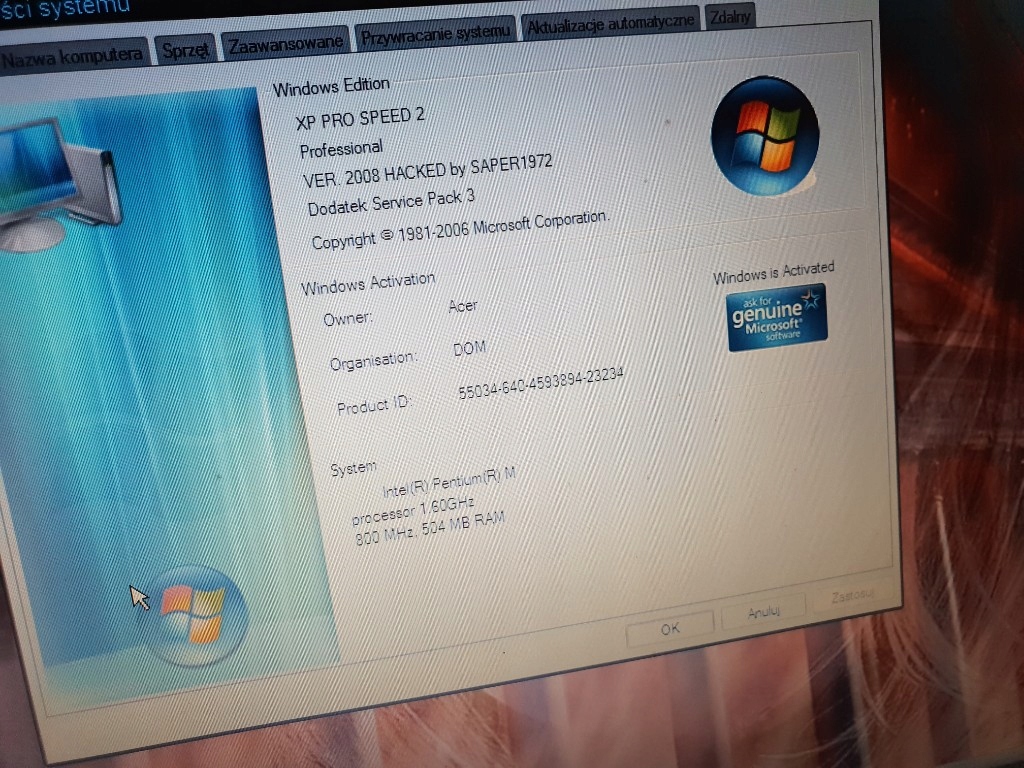The width and height of the screenshot is (1024, 768).
Task: Click the Windows Activation heading
Action: [368, 283]
